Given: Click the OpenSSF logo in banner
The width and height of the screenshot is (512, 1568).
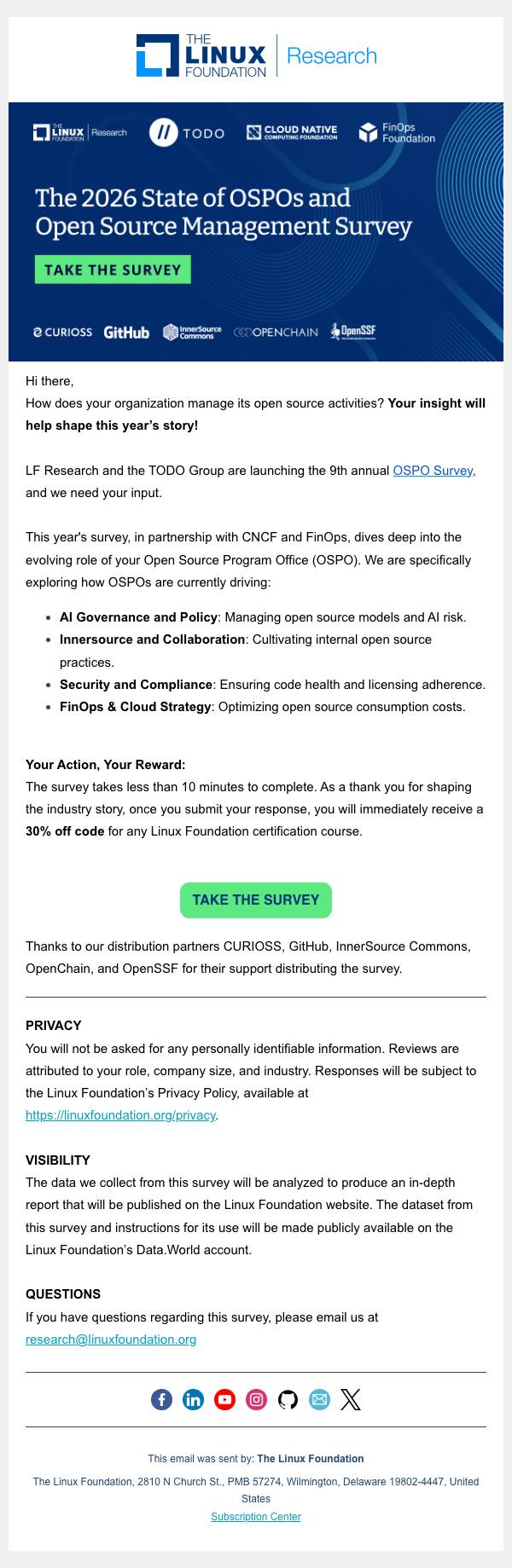Looking at the screenshot, I should pos(353,331).
